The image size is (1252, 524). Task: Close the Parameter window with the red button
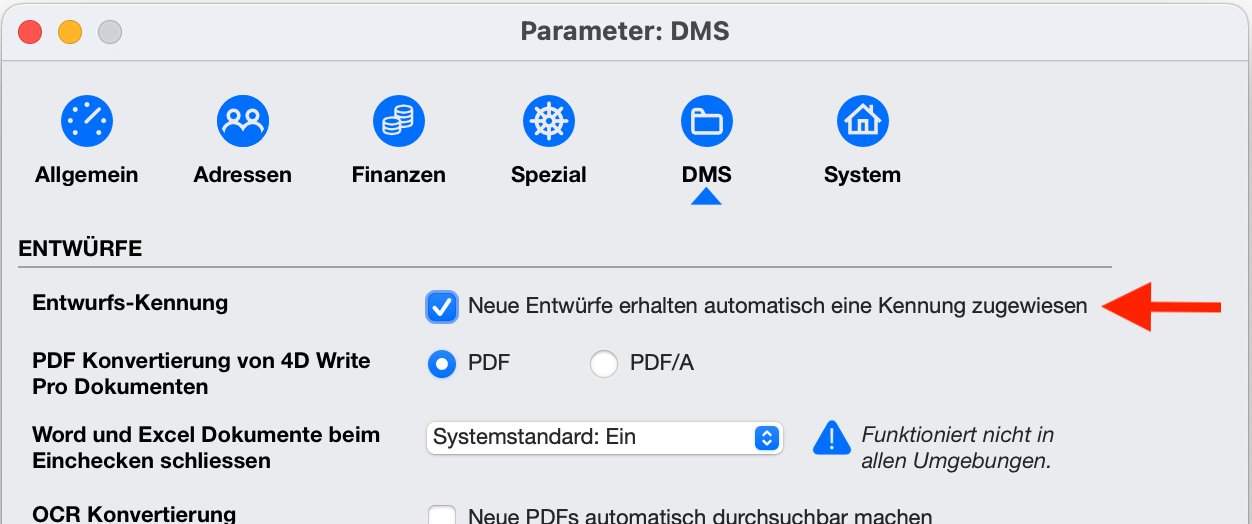(x=30, y=32)
